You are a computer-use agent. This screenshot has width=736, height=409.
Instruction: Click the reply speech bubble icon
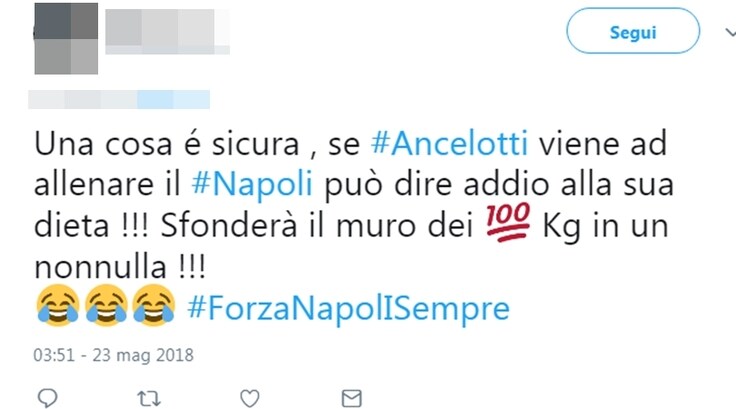click(47, 398)
